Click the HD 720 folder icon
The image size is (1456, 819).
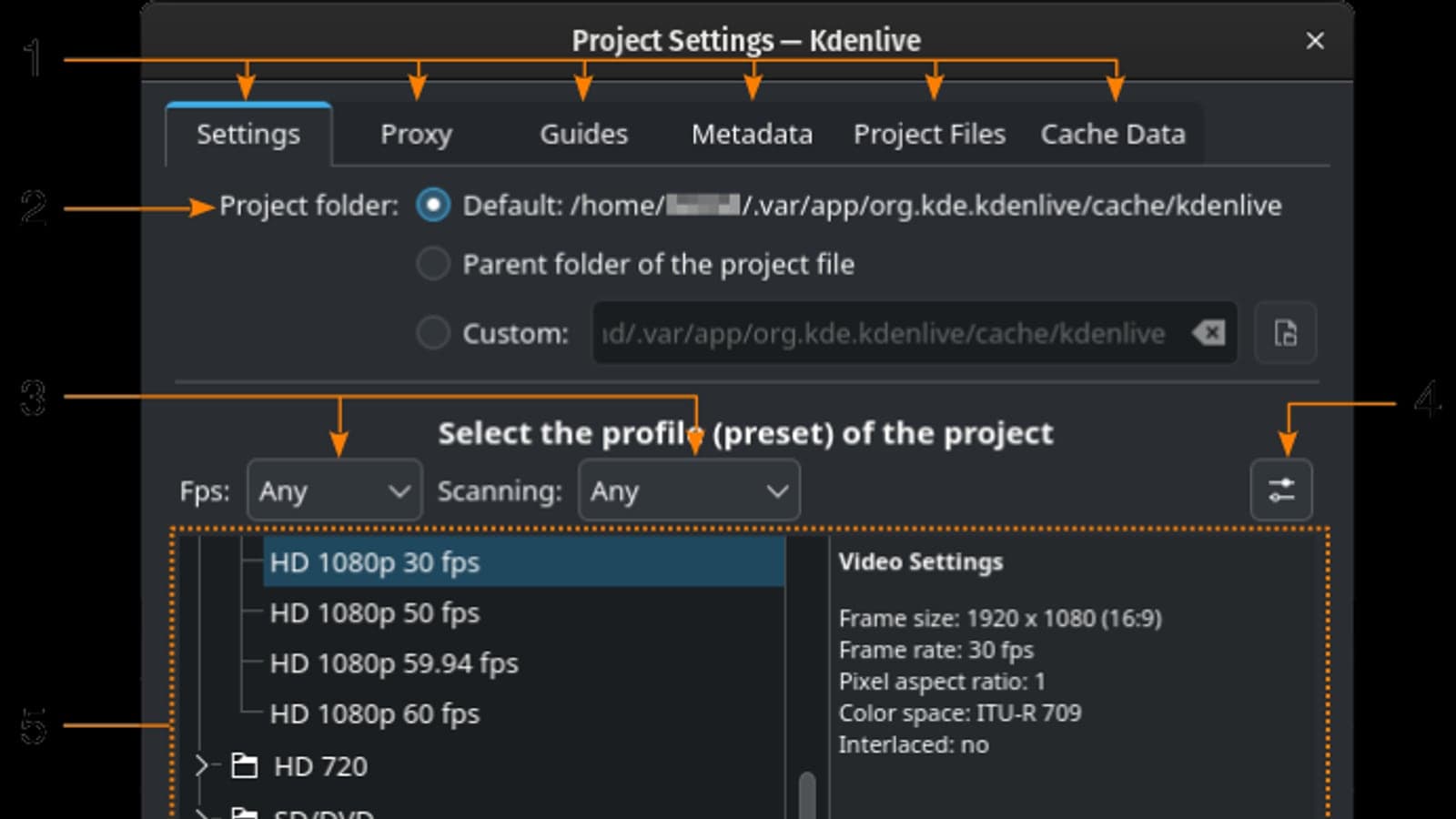point(244,765)
